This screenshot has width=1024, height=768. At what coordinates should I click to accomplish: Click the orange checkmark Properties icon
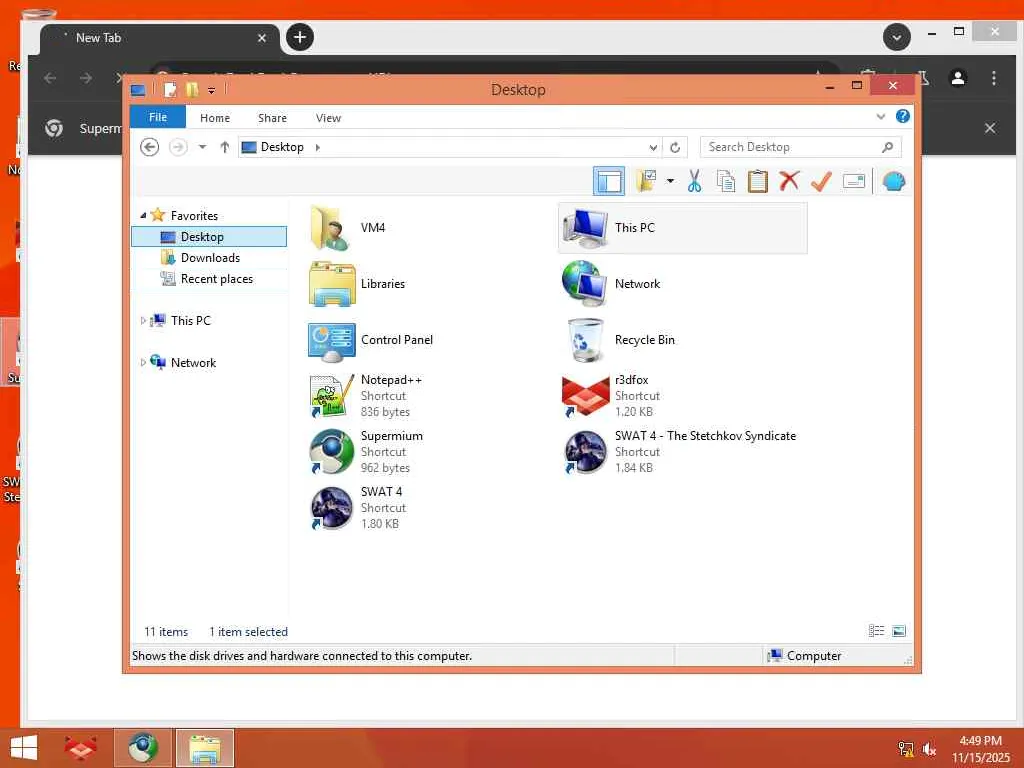tap(821, 181)
